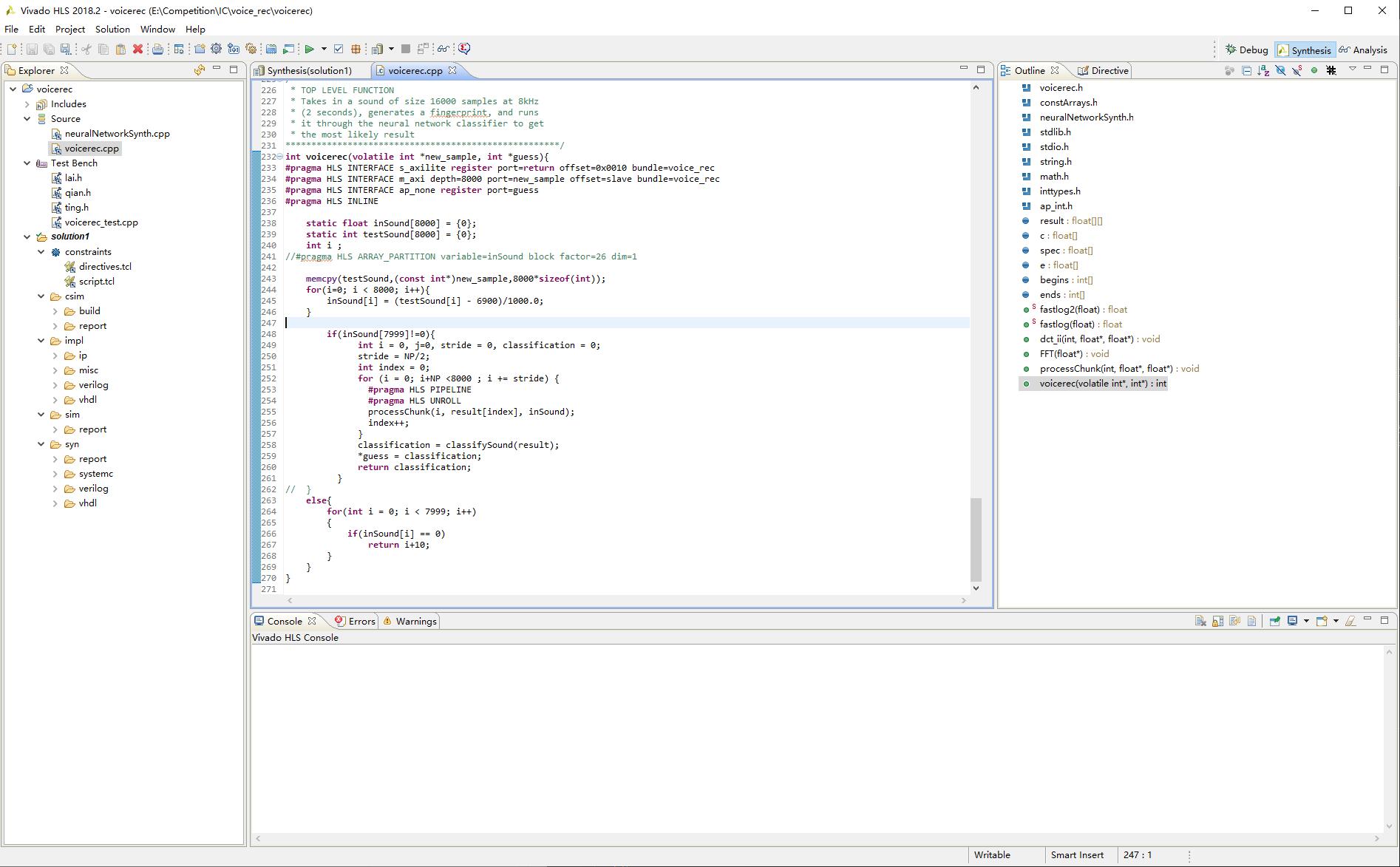Image resolution: width=1400 pixels, height=867 pixels.
Task: Switch to the Debug perspective
Action: coord(1246,50)
